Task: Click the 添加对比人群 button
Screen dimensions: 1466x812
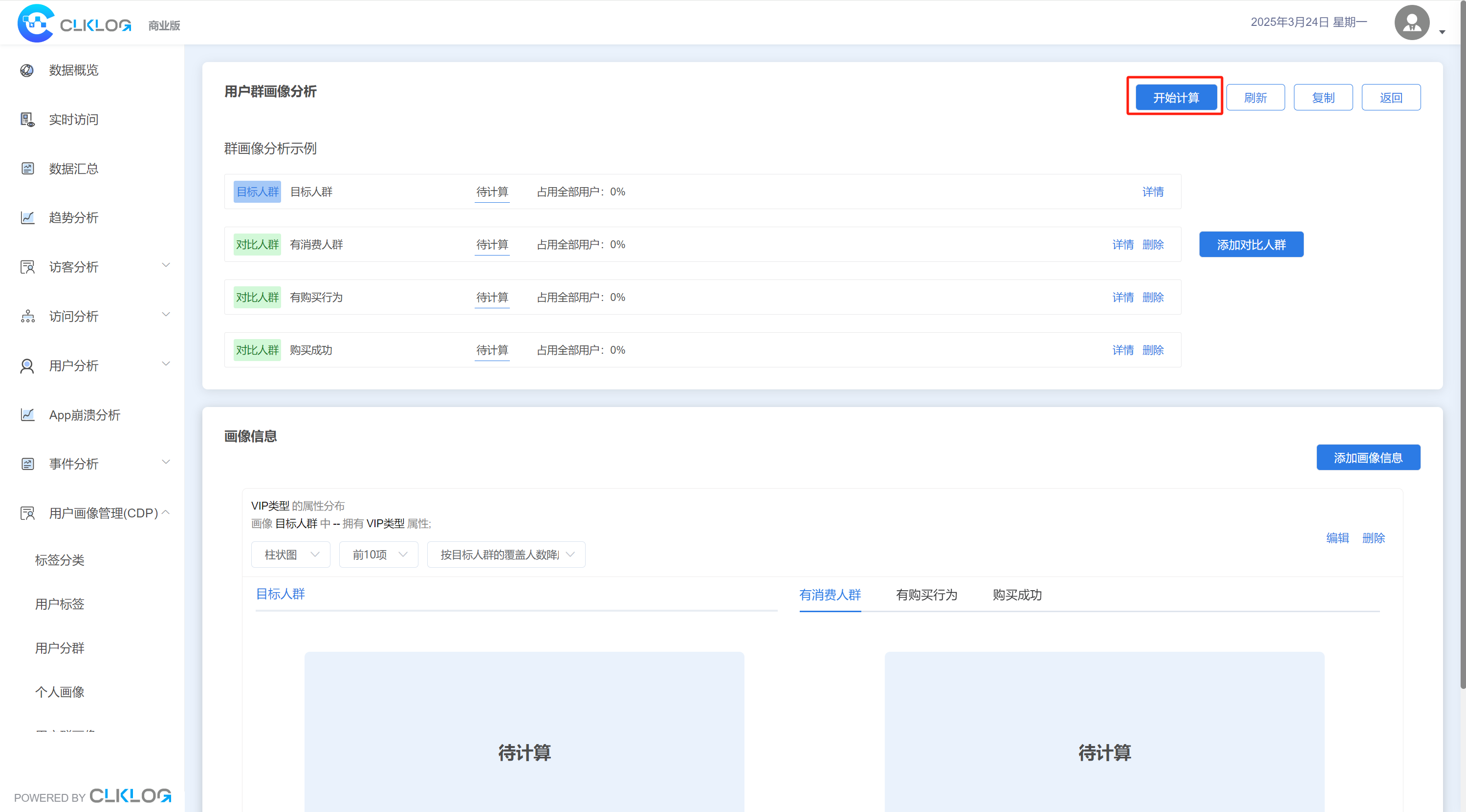Action: pyautogui.click(x=1251, y=244)
